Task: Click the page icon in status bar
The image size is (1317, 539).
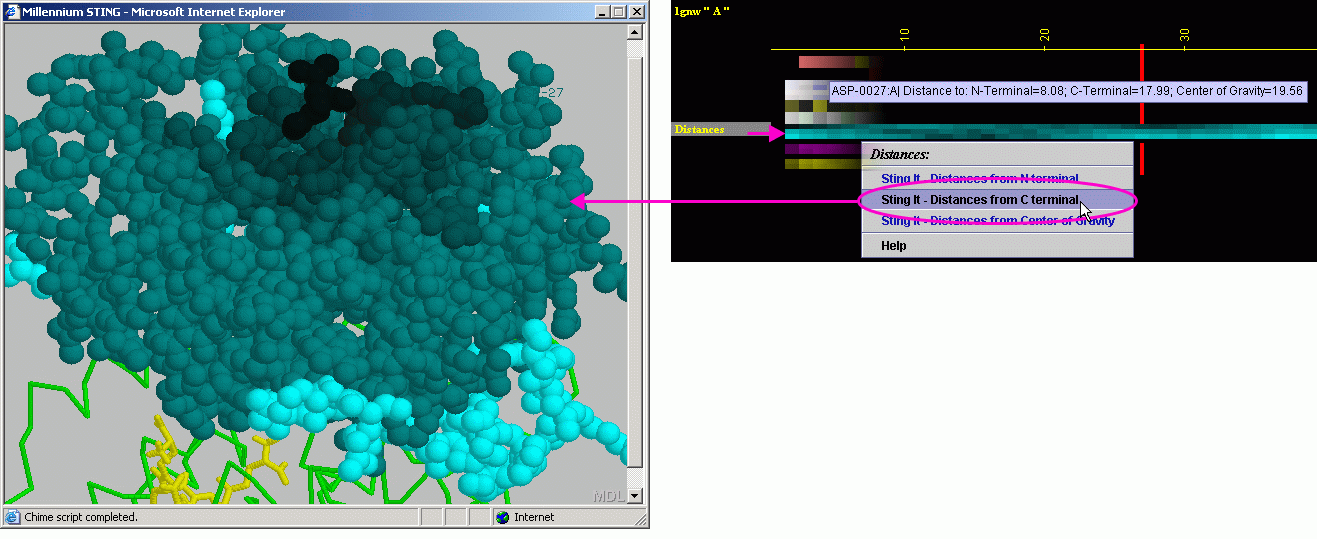Action: [12, 517]
